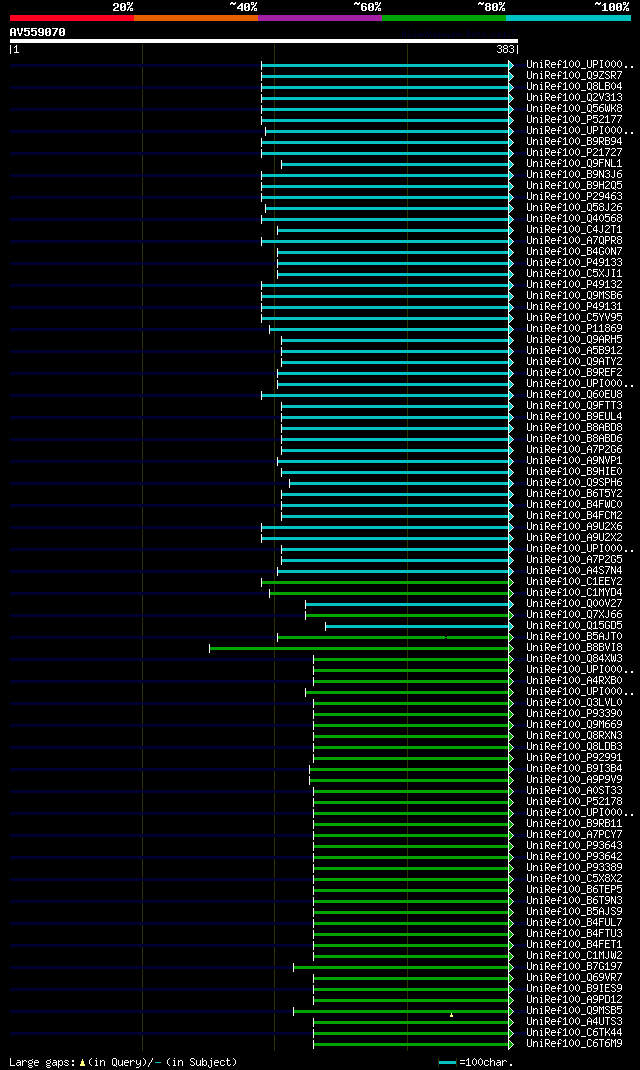Select the UniRef100_B9RB11 label

coord(574,824)
